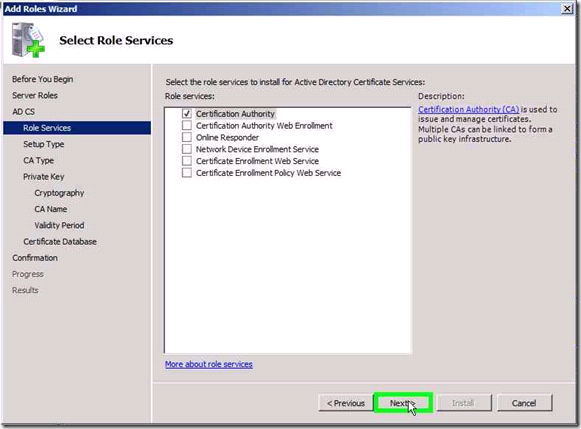The height and width of the screenshot is (429, 581).
Task: Uncheck the Certification Authority checkbox
Action: [187, 114]
